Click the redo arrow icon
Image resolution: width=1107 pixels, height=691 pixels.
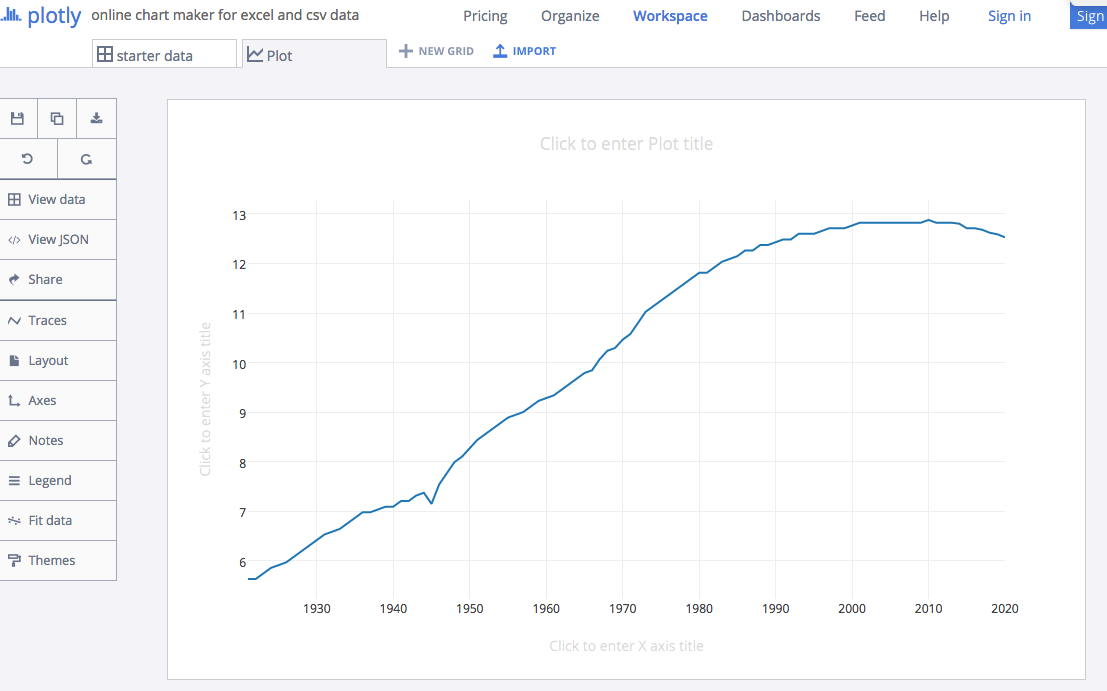pos(86,159)
